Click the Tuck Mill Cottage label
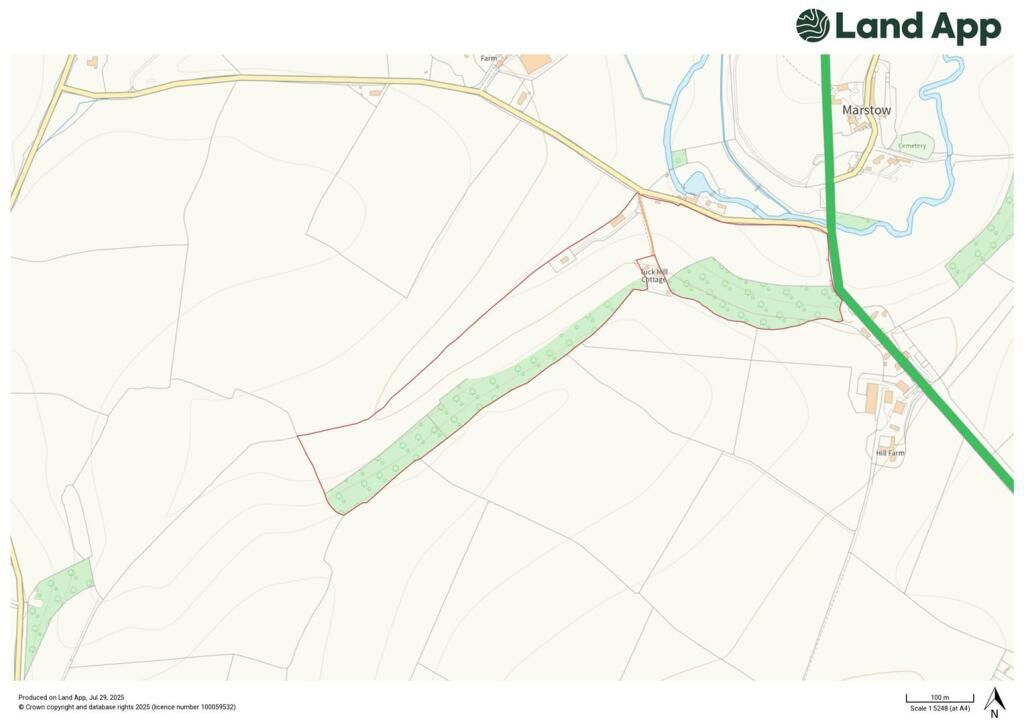 tap(654, 275)
